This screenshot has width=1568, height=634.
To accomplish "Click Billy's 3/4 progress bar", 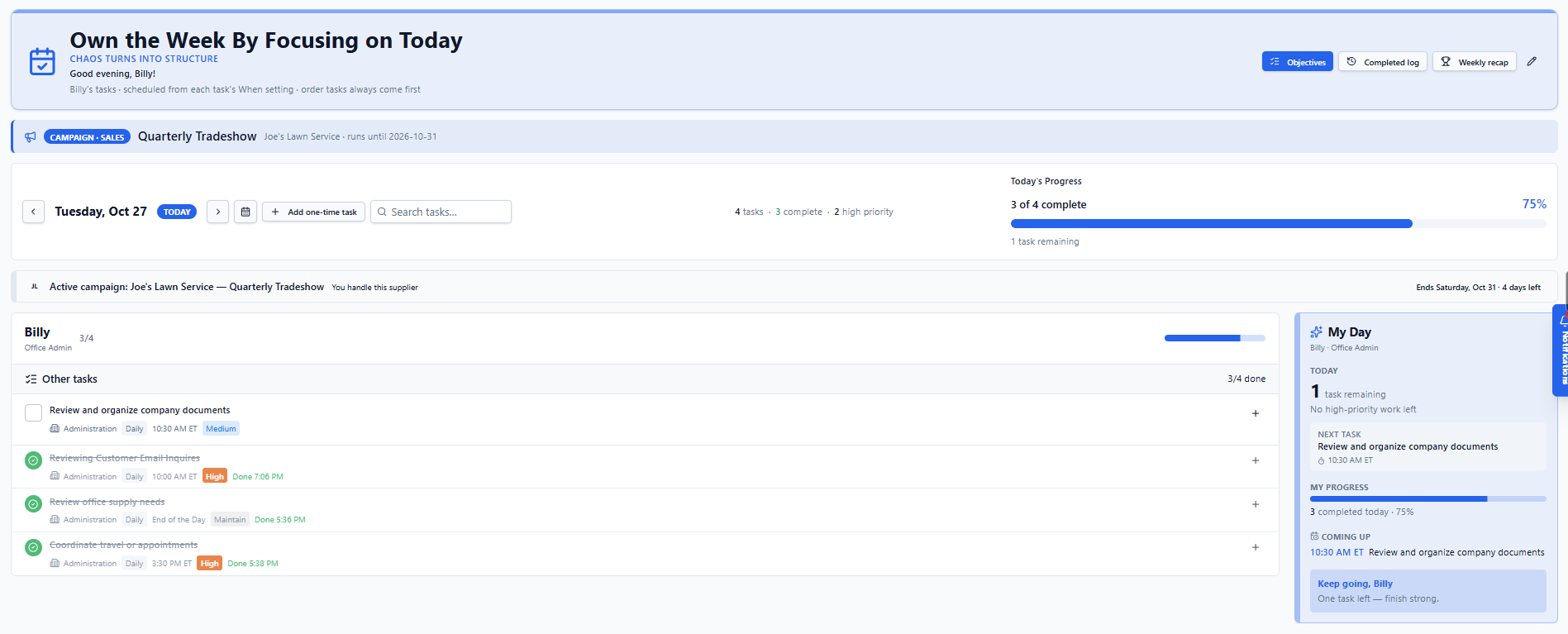I will coord(1214,338).
